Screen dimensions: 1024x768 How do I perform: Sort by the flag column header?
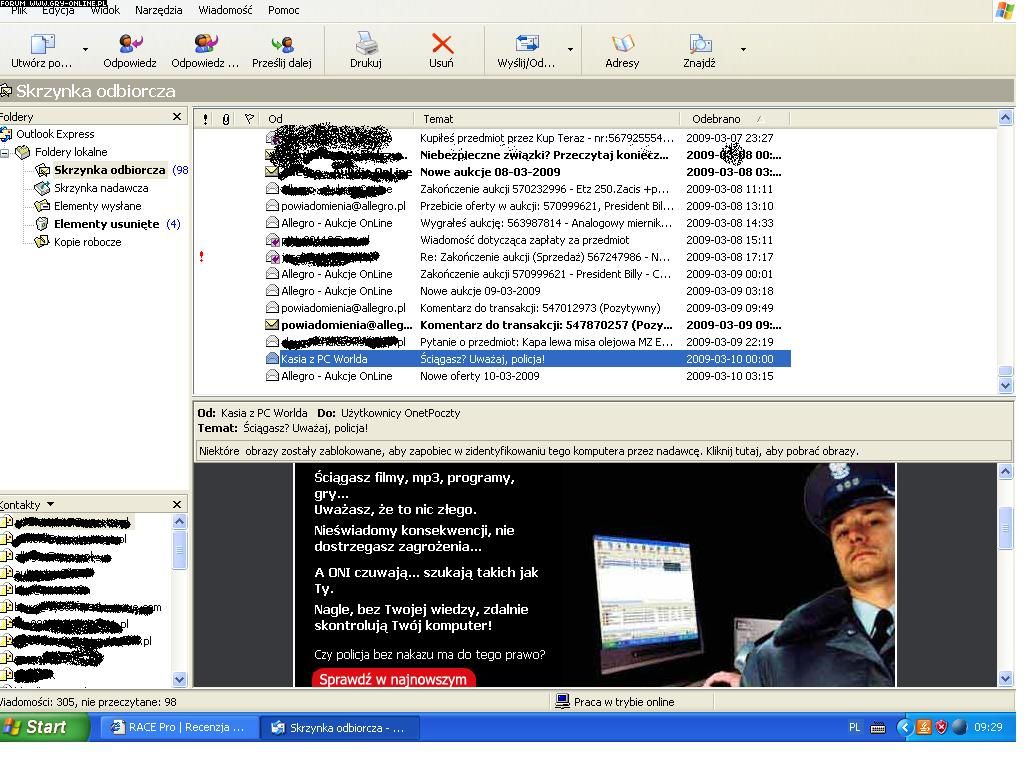pos(249,119)
